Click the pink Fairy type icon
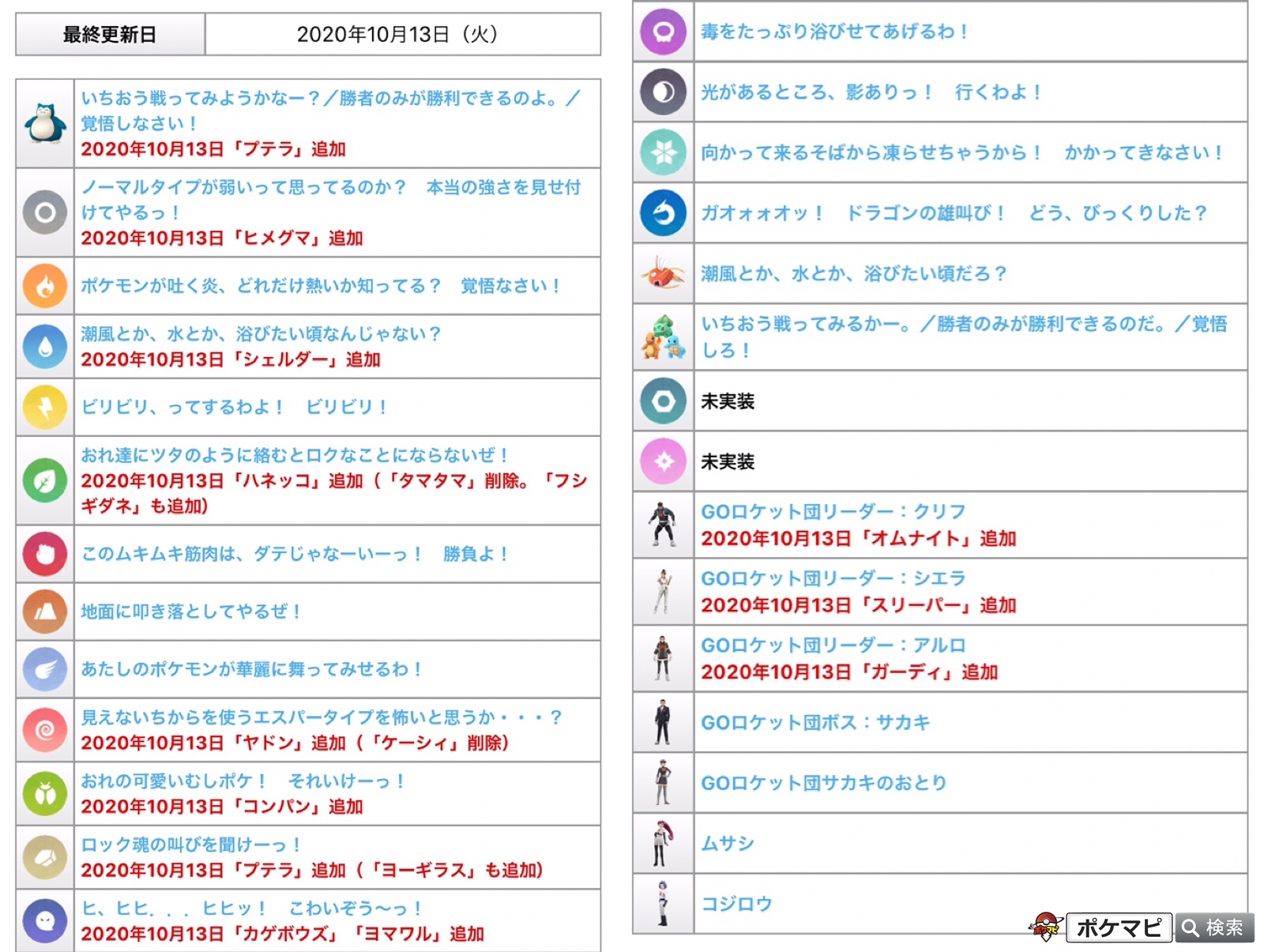This screenshot has height=952, width=1264. (664, 461)
